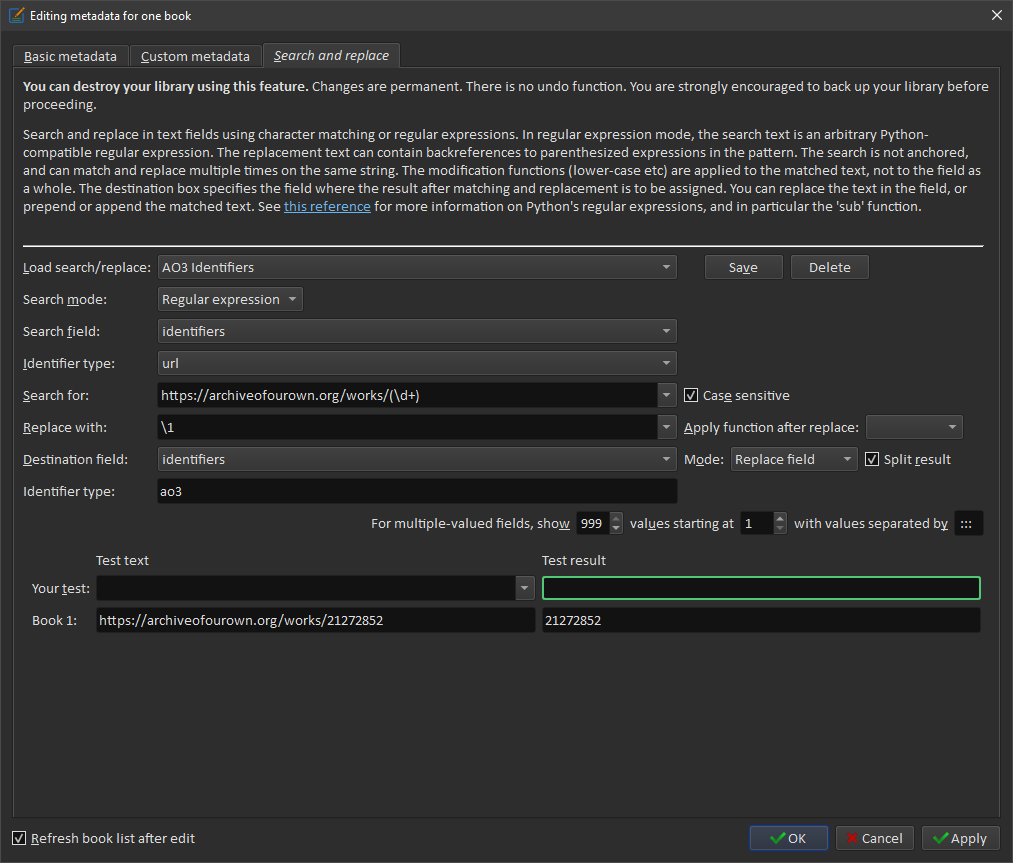Delete the saved AO3 Identifiers search
Screen dimensions: 1013x863
click(x=829, y=267)
